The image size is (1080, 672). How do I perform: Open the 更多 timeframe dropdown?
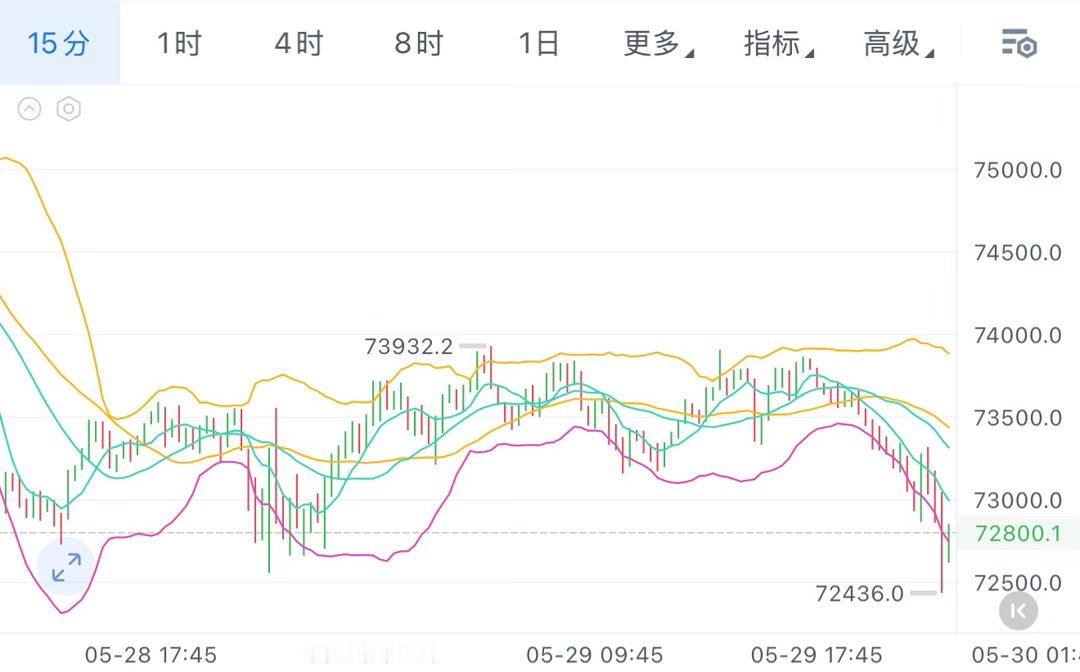[658, 43]
